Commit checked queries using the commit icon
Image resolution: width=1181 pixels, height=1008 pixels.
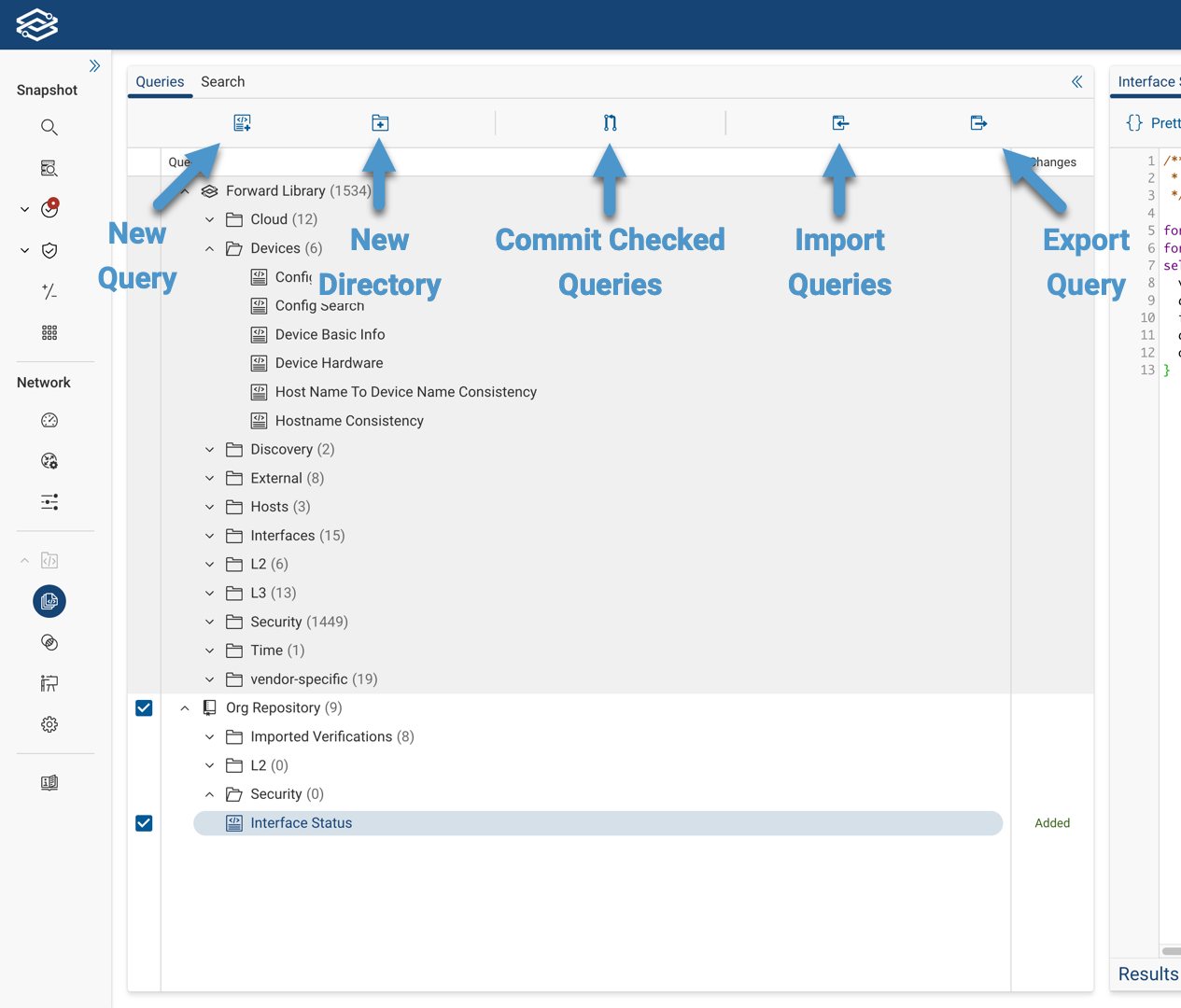tap(610, 122)
